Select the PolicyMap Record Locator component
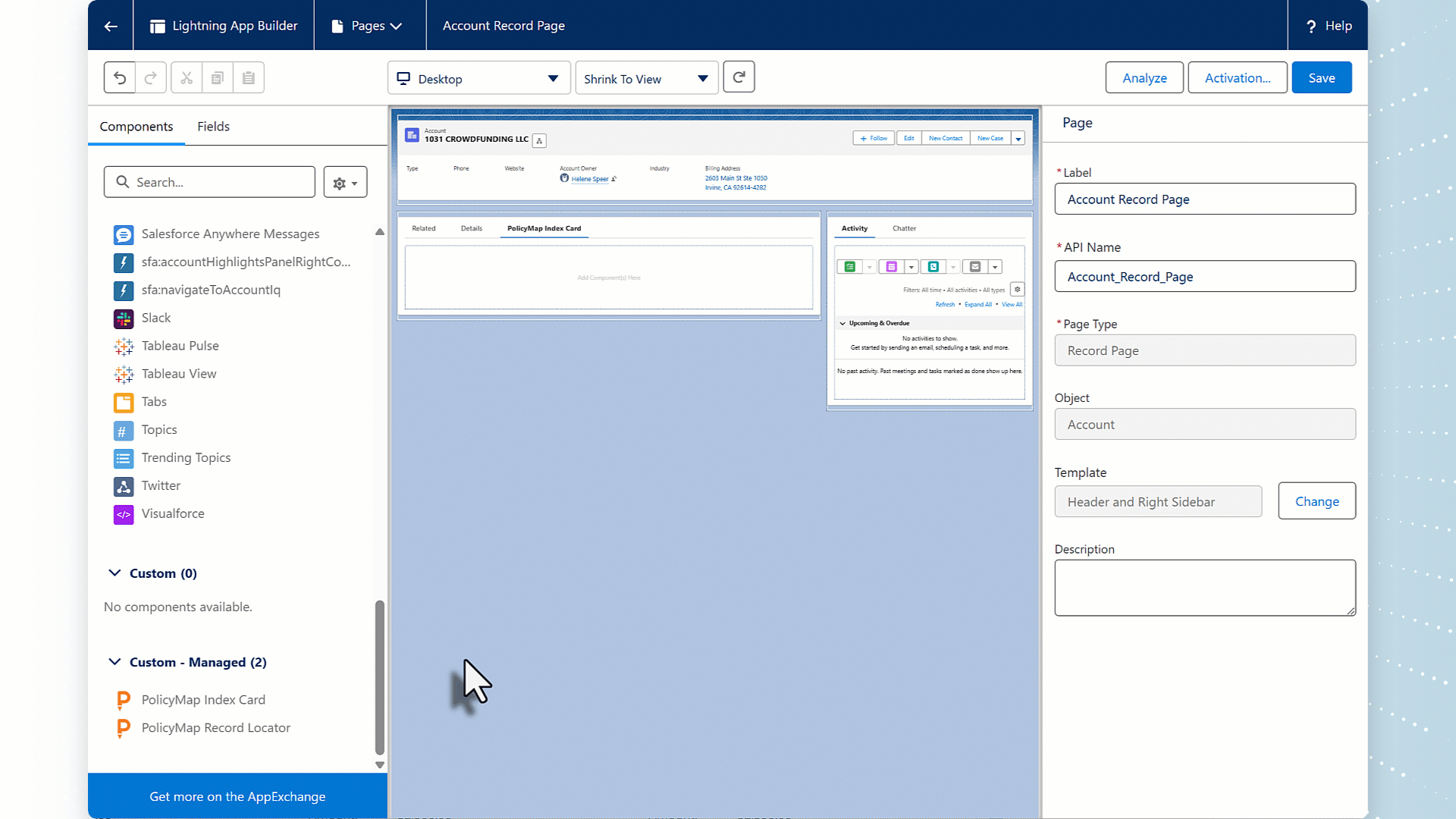This screenshot has height=819, width=1456. (x=215, y=728)
